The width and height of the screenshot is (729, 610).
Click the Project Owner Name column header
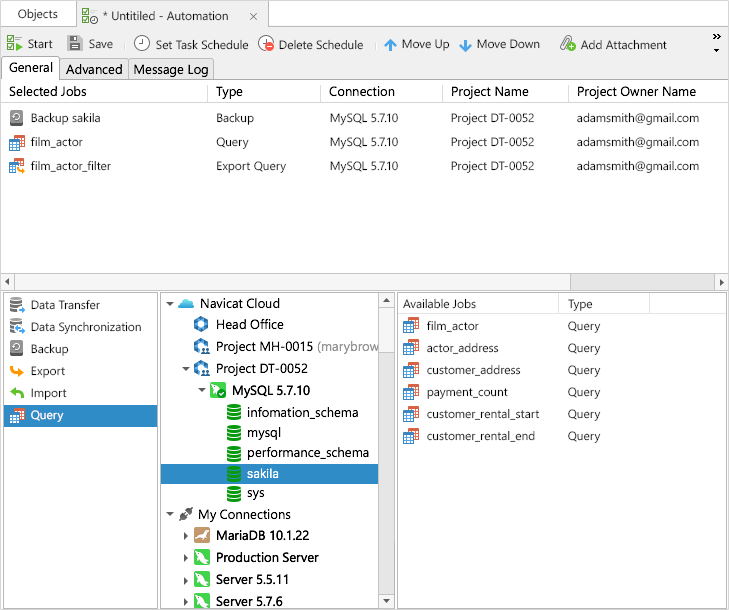click(648, 92)
